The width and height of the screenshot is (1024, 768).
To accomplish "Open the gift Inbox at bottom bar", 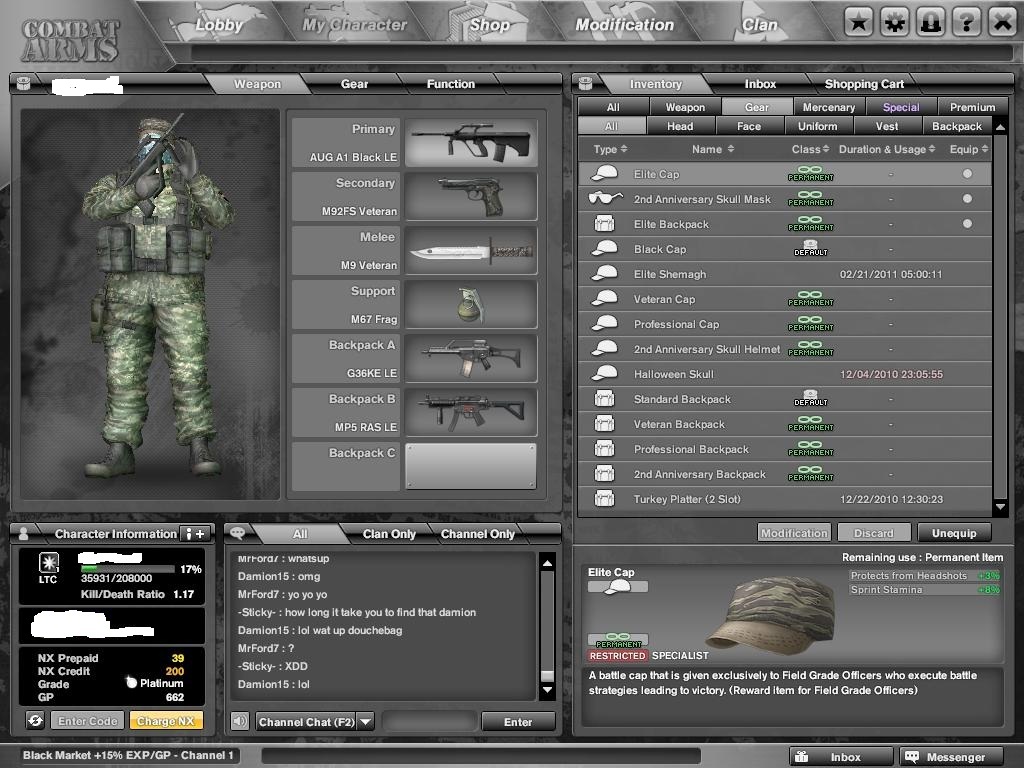I will coord(841,757).
